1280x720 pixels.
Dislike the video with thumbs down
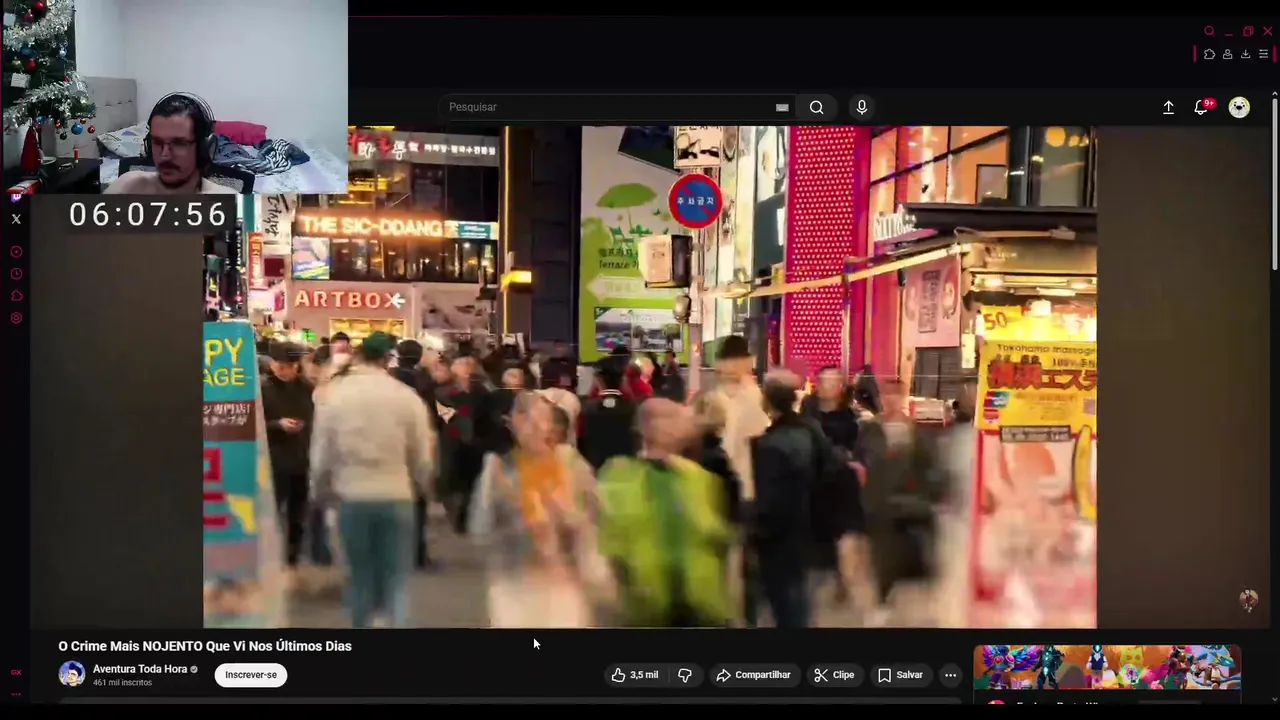point(685,675)
